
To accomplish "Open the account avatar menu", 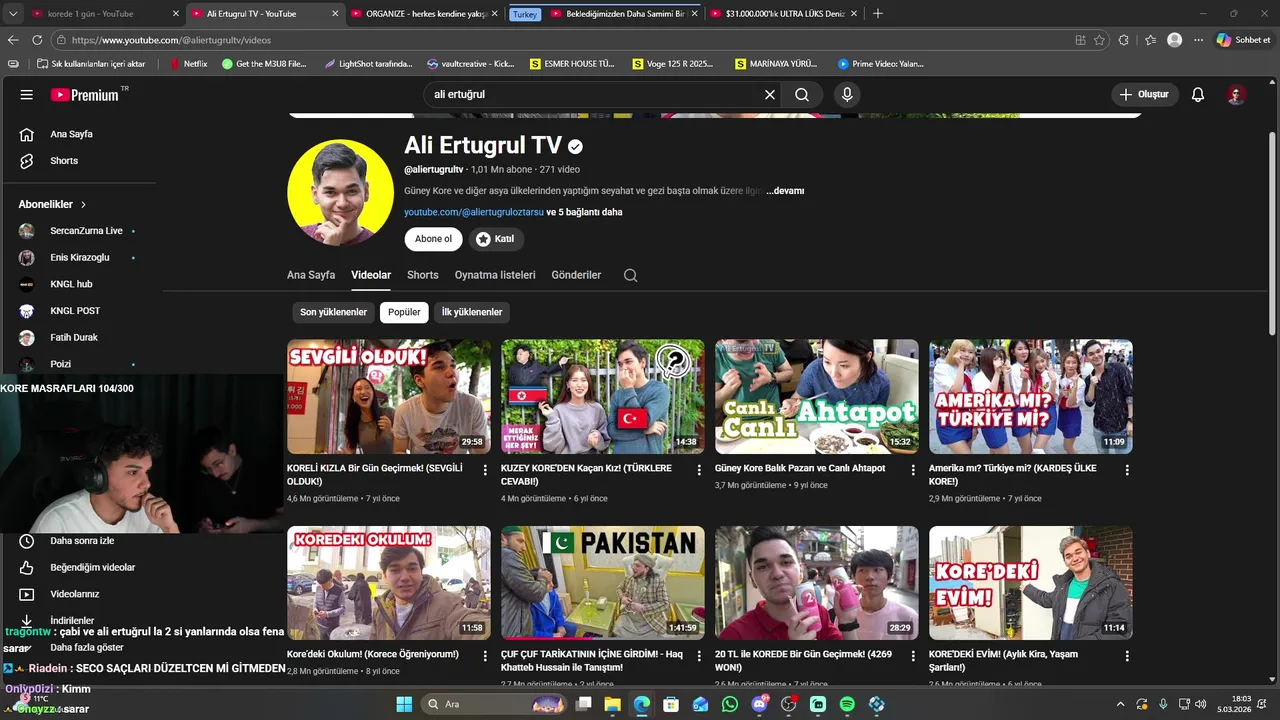I will point(1237,95).
